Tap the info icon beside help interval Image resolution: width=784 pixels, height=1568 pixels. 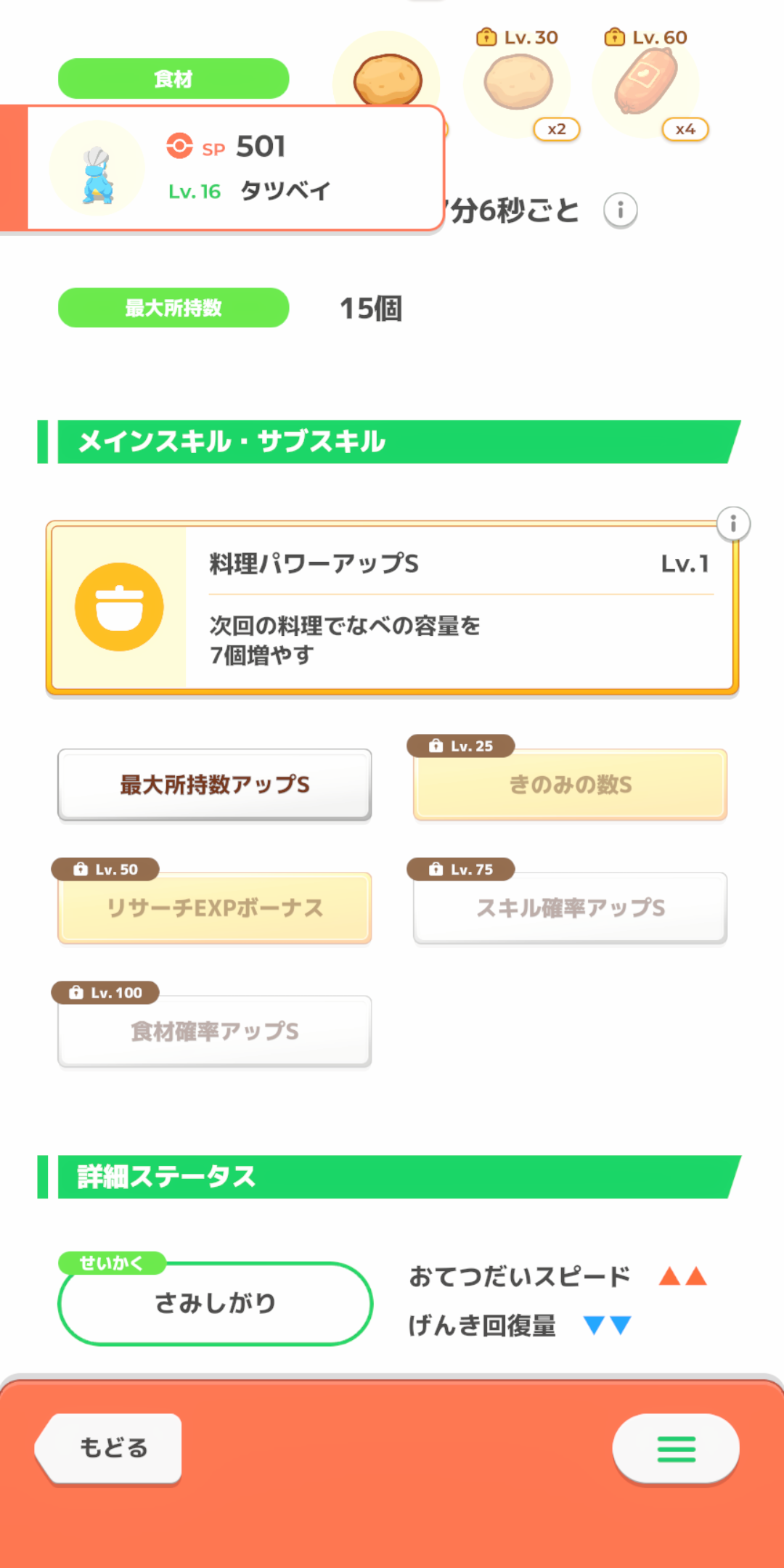pos(620,211)
